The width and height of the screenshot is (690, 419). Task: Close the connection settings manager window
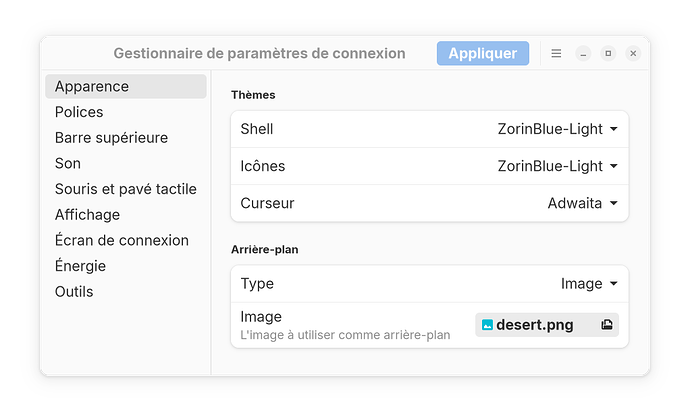pyautogui.click(x=633, y=53)
